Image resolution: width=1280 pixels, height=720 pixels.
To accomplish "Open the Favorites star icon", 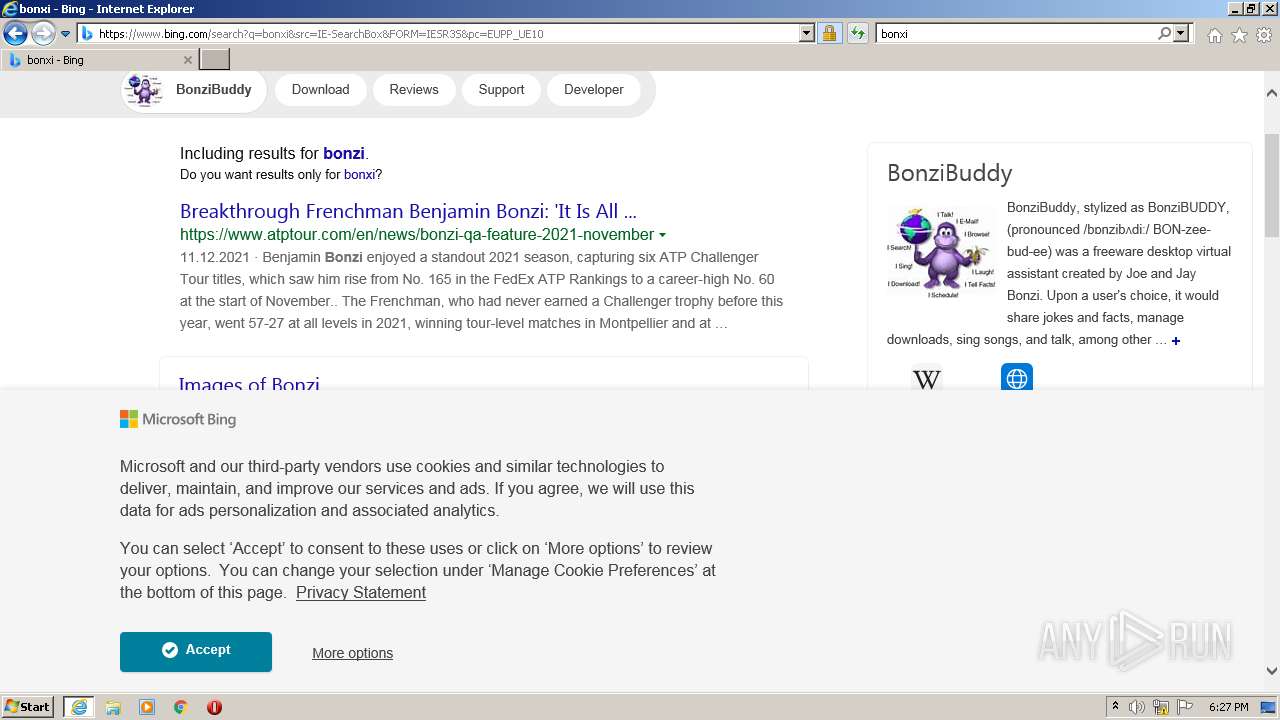I will (1239, 35).
